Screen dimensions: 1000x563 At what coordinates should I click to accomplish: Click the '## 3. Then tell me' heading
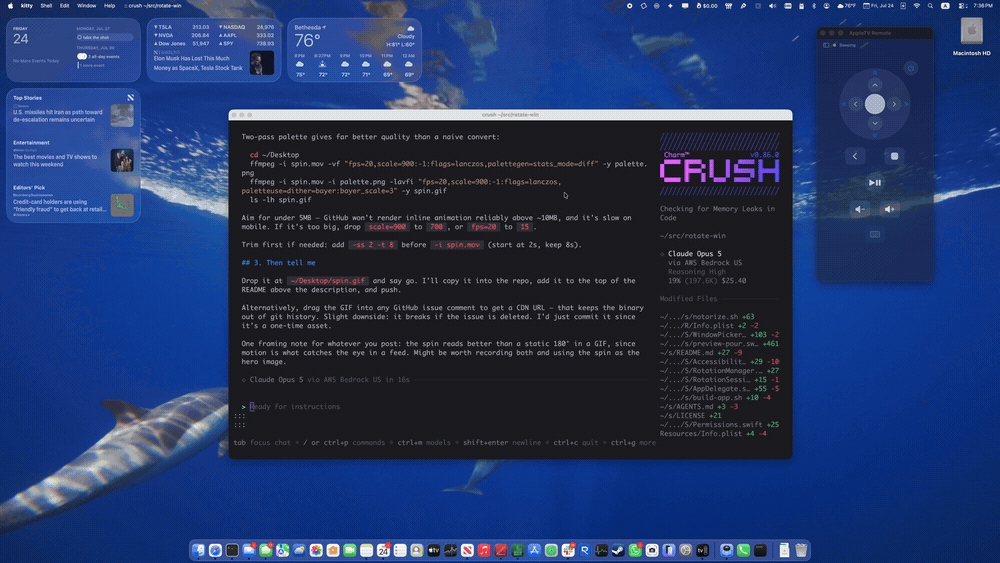point(278,263)
